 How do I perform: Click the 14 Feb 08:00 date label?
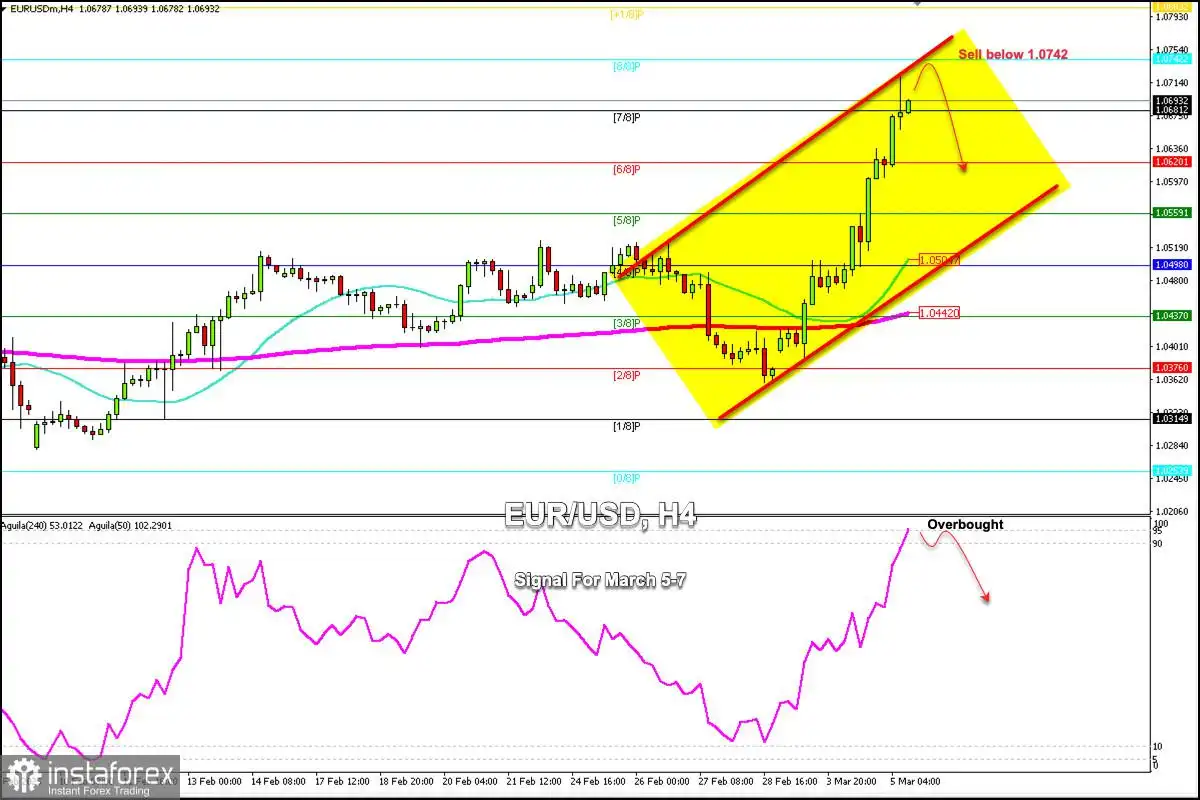(278, 781)
